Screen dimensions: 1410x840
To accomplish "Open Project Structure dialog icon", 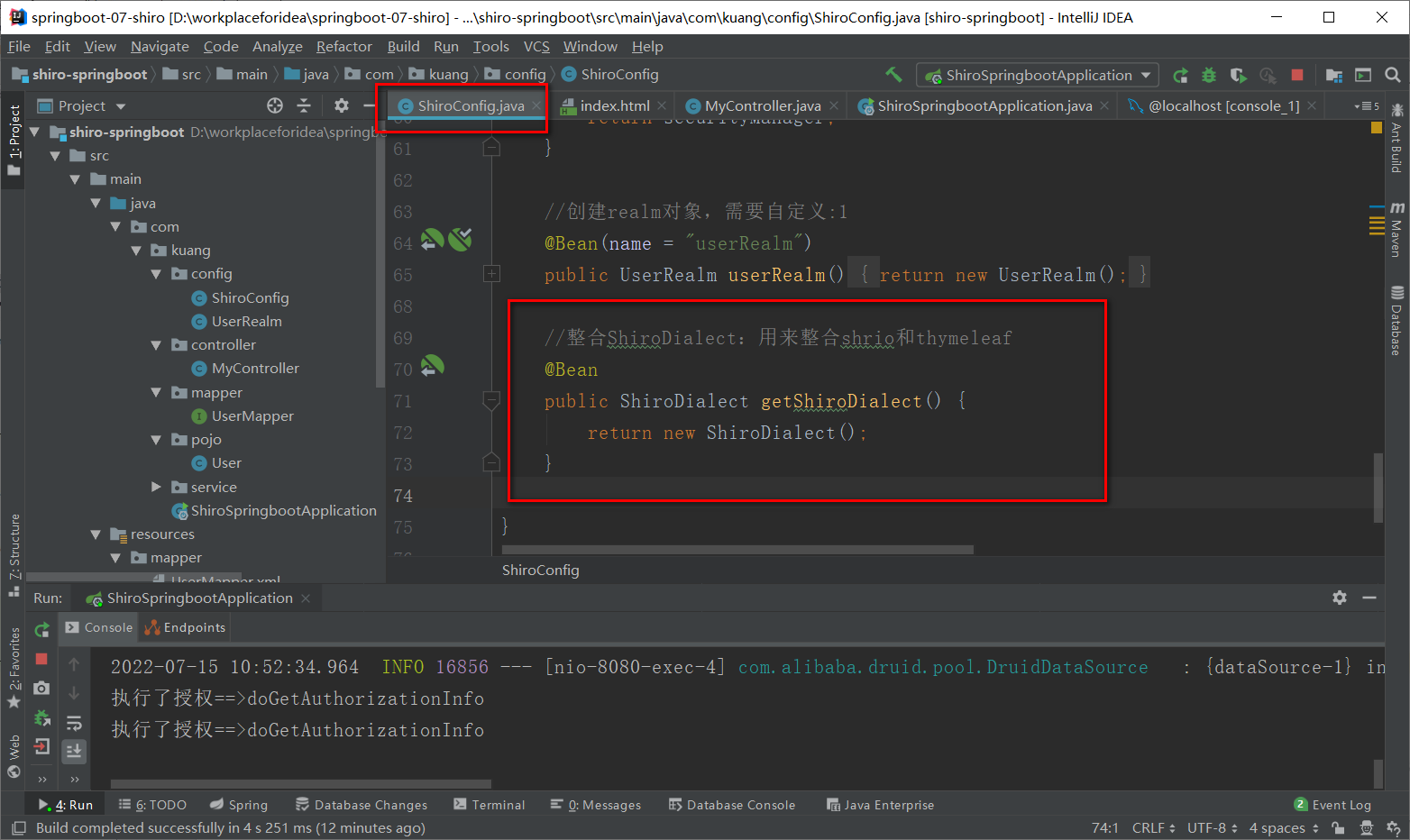I will 1334,76.
